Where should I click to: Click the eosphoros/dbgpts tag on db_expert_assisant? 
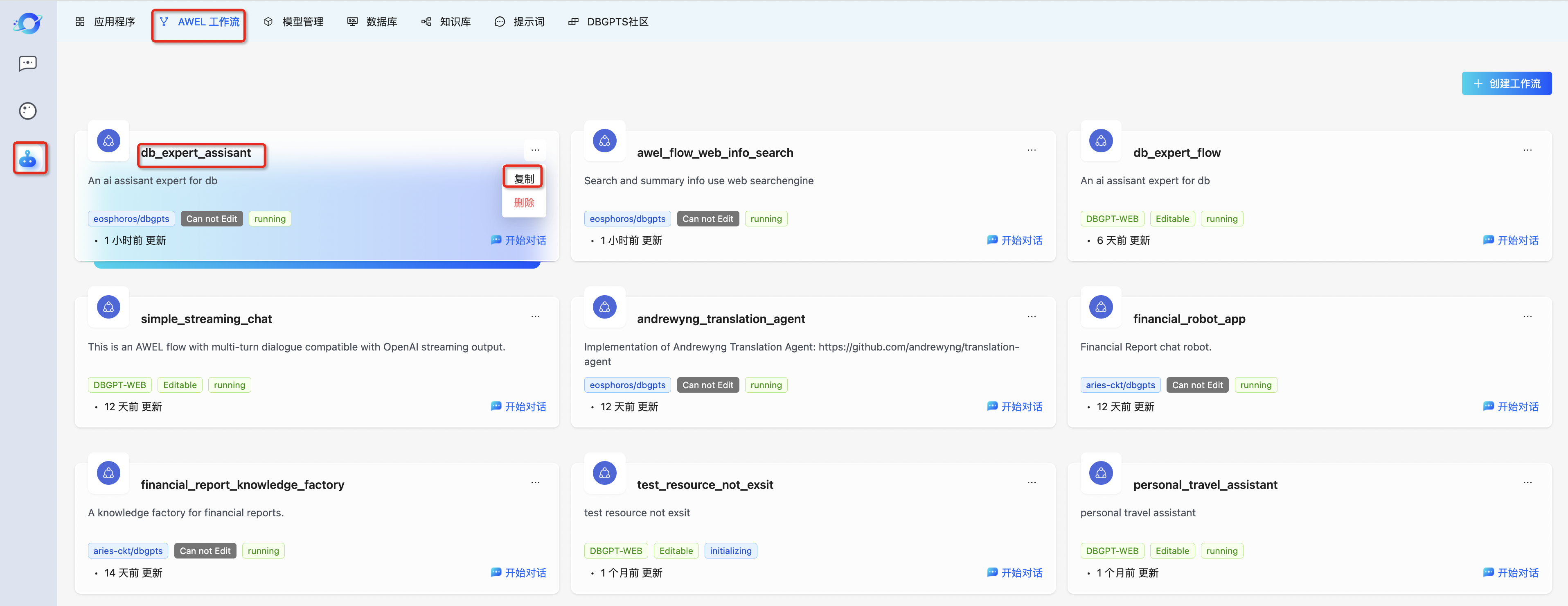[x=131, y=219]
